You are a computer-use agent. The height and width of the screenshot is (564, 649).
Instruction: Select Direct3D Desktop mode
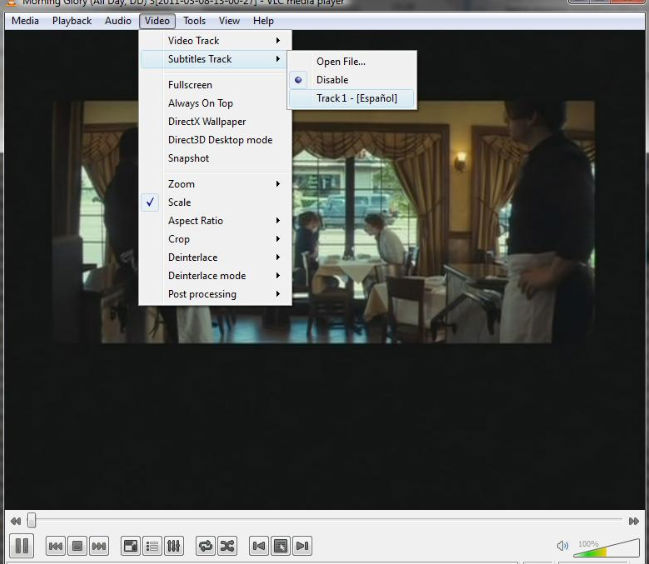pyautogui.click(x=215, y=140)
